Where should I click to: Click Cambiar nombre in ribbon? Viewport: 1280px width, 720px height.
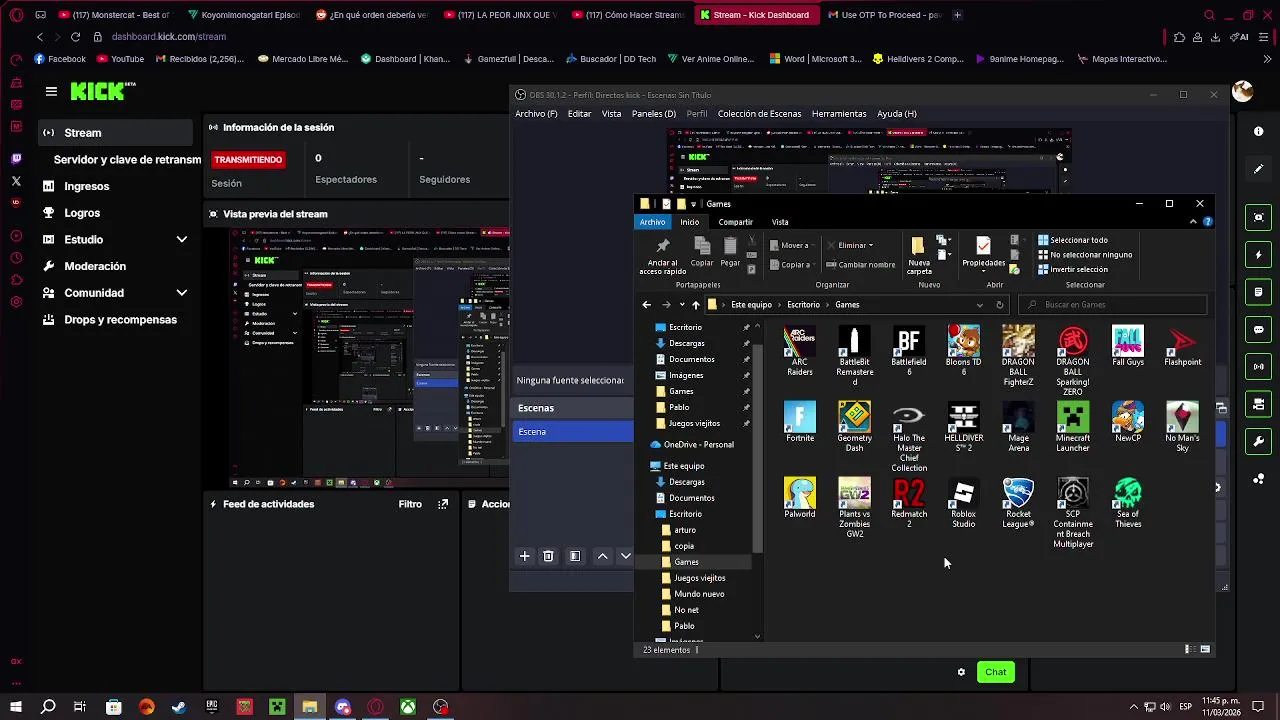[x=861, y=265]
